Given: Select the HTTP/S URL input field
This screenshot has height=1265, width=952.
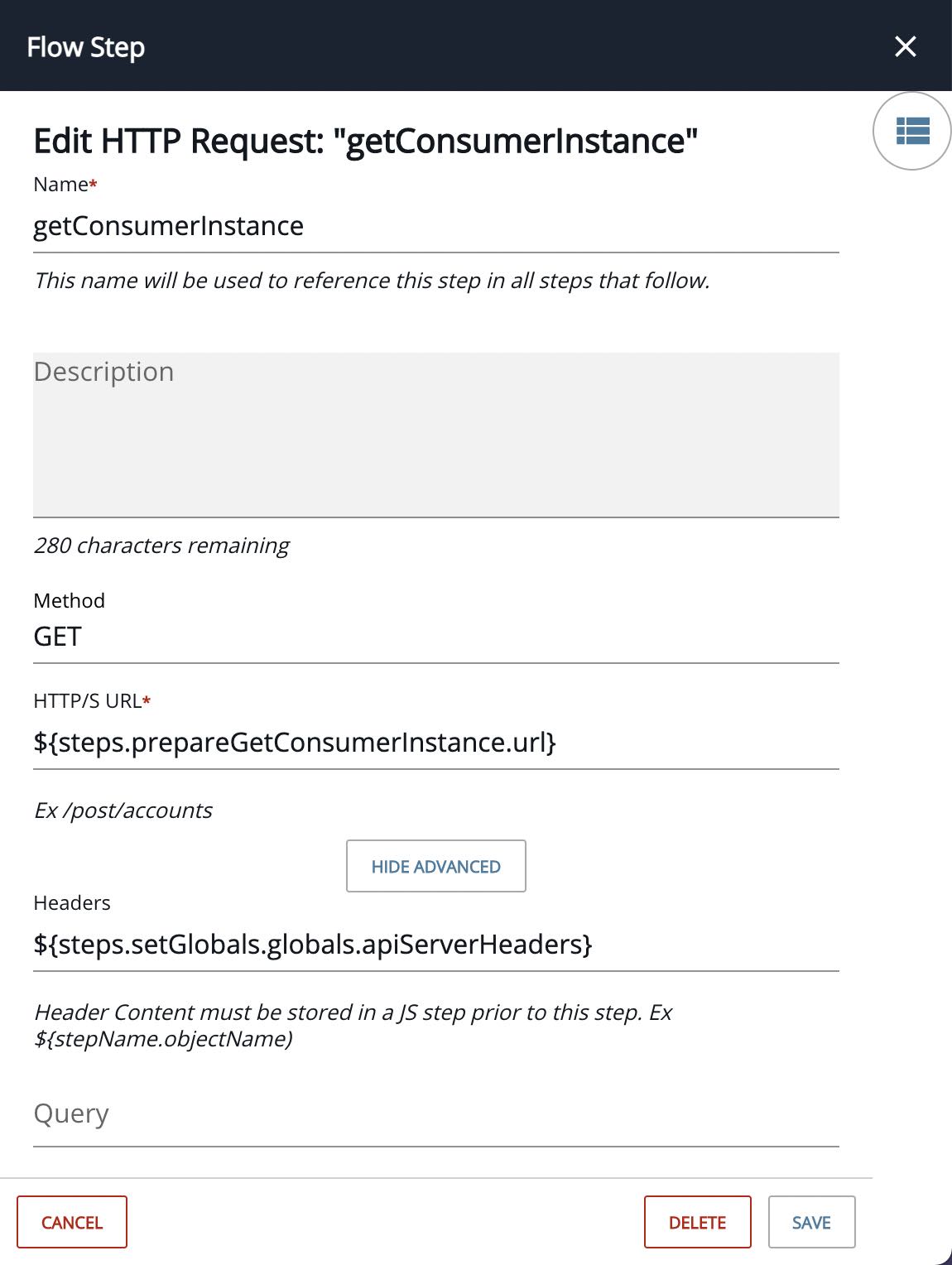Looking at the screenshot, I should click(x=436, y=743).
